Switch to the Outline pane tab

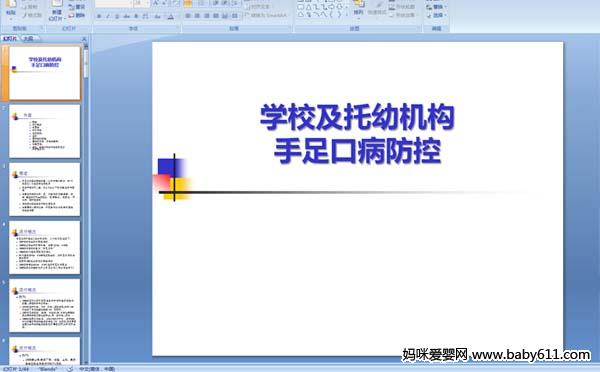pos(28,38)
